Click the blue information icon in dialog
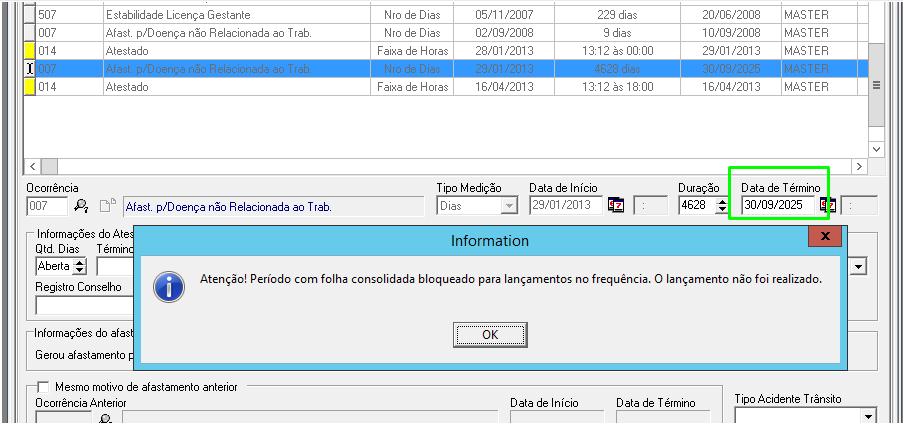903x424 pixels. point(169,287)
